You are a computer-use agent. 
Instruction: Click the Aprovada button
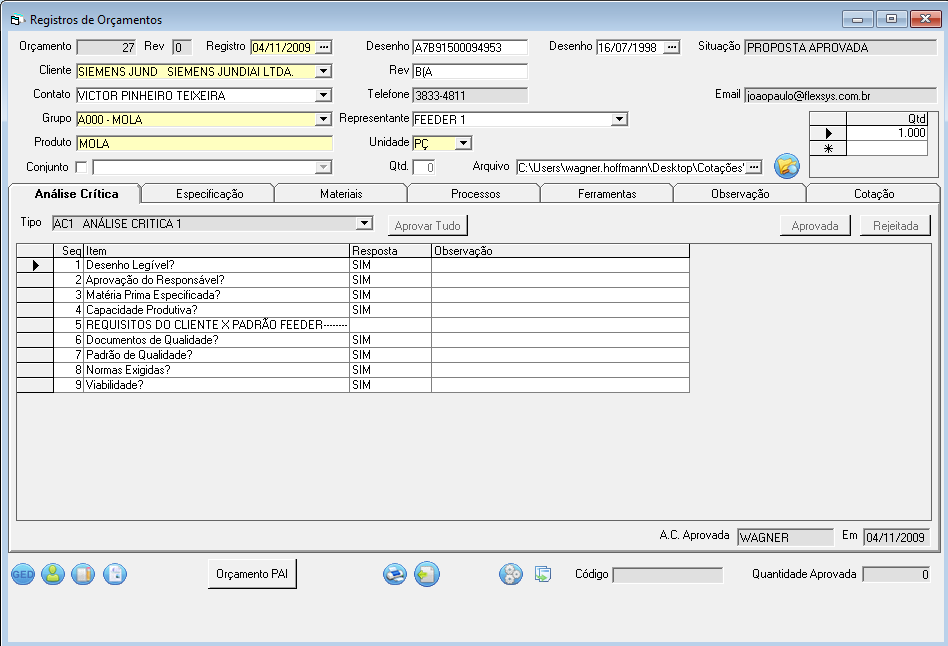pyautogui.click(x=815, y=226)
